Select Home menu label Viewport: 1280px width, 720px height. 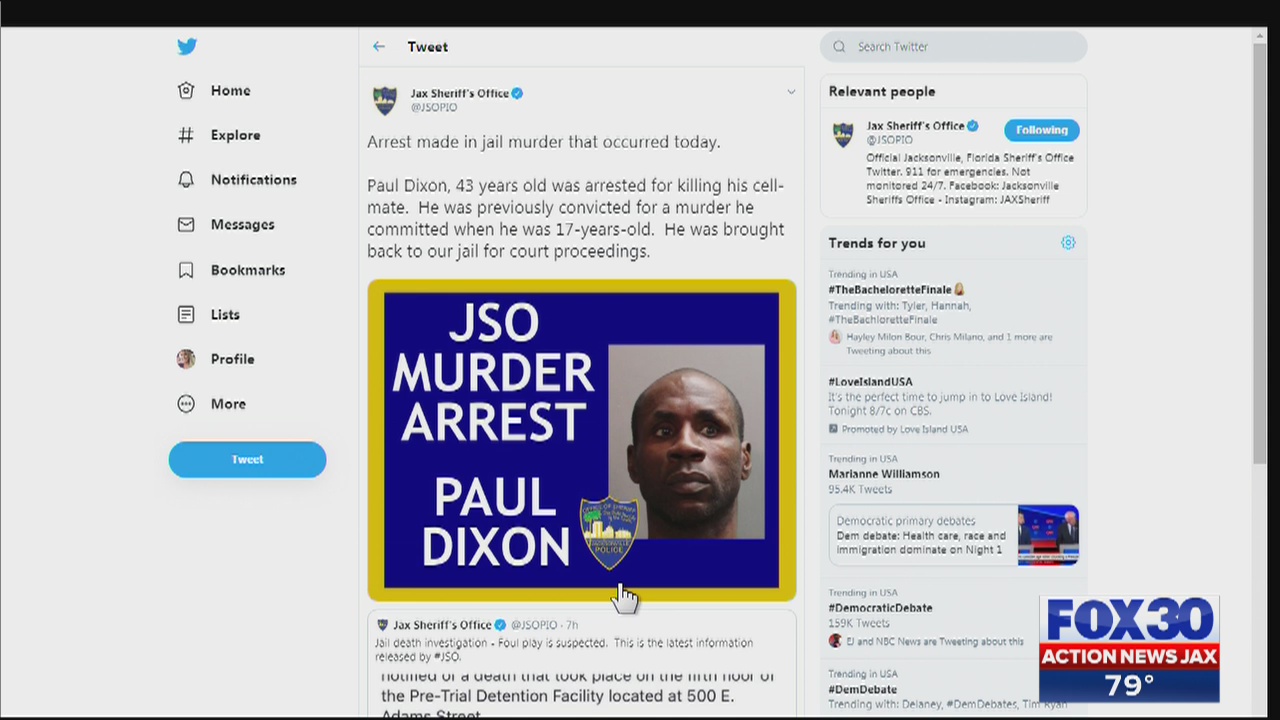click(231, 90)
